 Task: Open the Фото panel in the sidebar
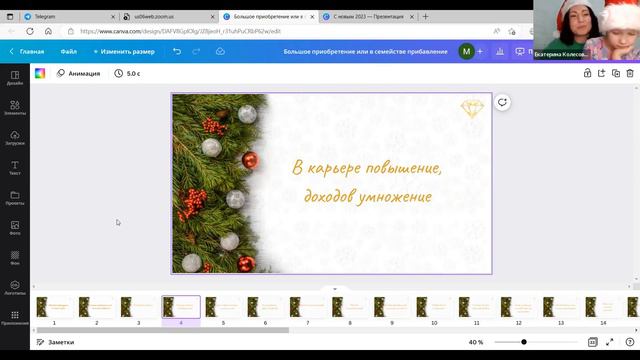(15, 228)
